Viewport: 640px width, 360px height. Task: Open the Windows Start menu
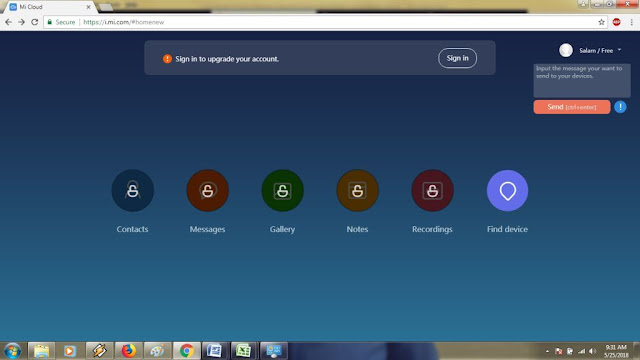click(x=12, y=351)
